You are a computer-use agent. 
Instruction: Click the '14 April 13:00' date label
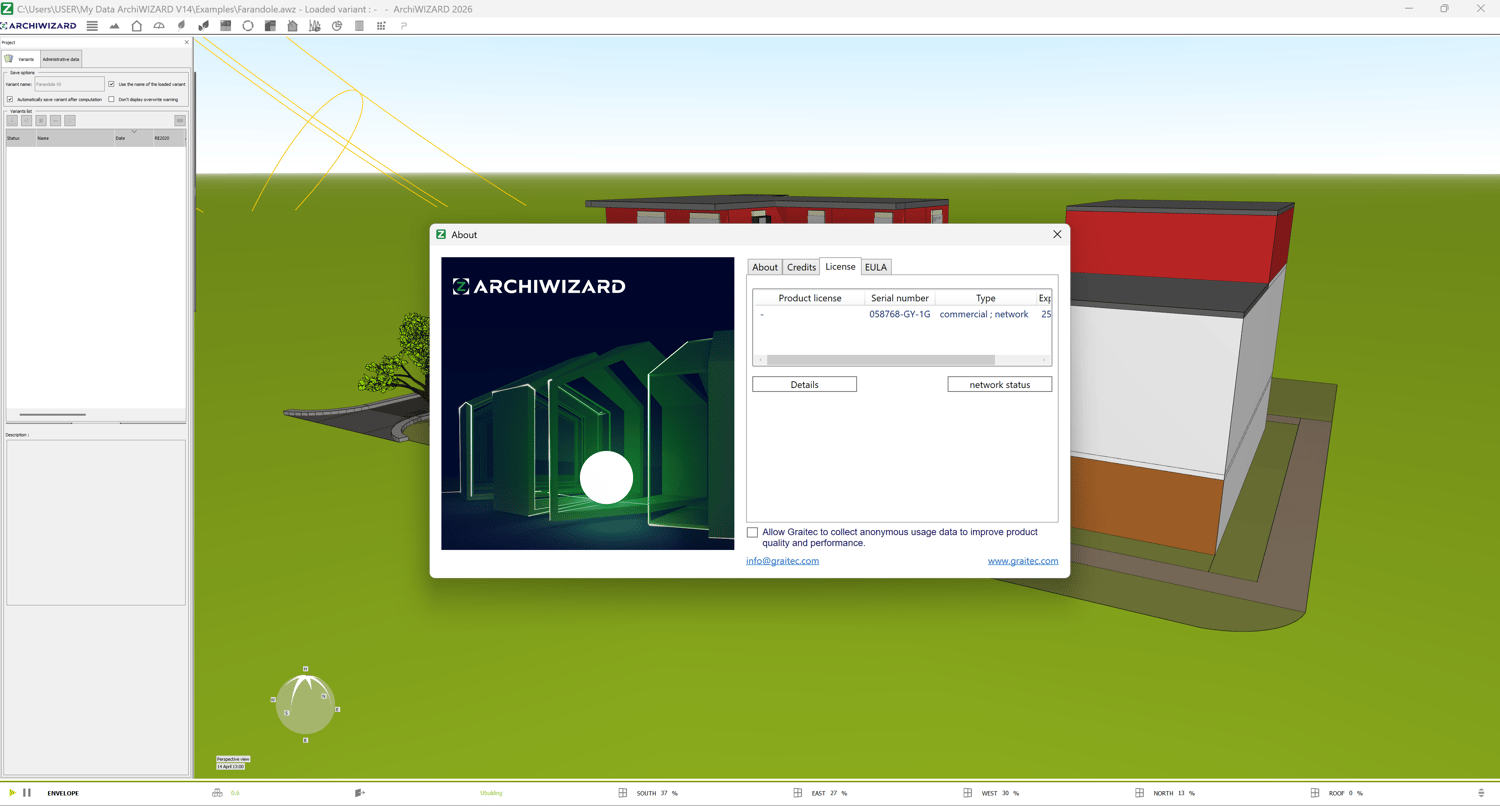[231, 766]
